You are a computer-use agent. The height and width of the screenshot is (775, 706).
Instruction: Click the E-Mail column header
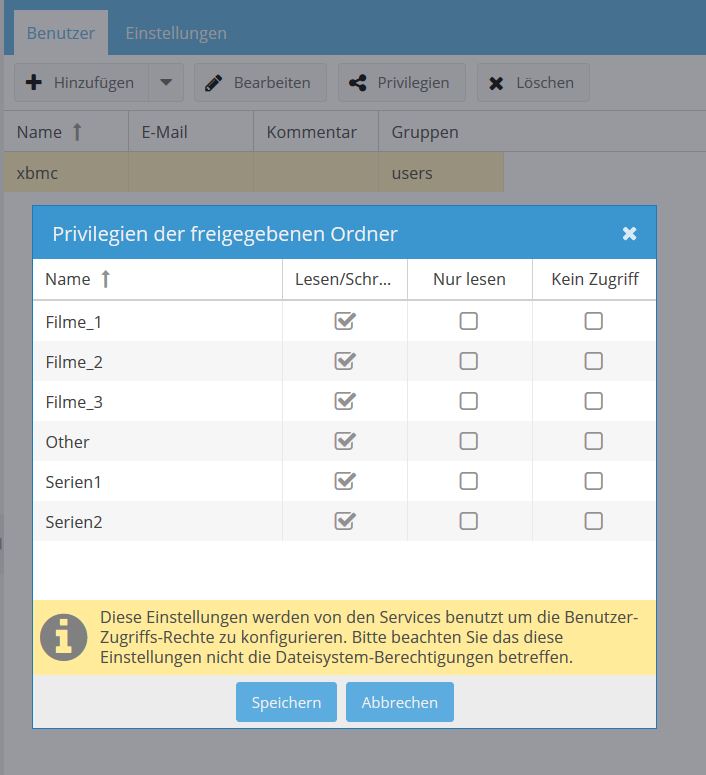pos(191,132)
